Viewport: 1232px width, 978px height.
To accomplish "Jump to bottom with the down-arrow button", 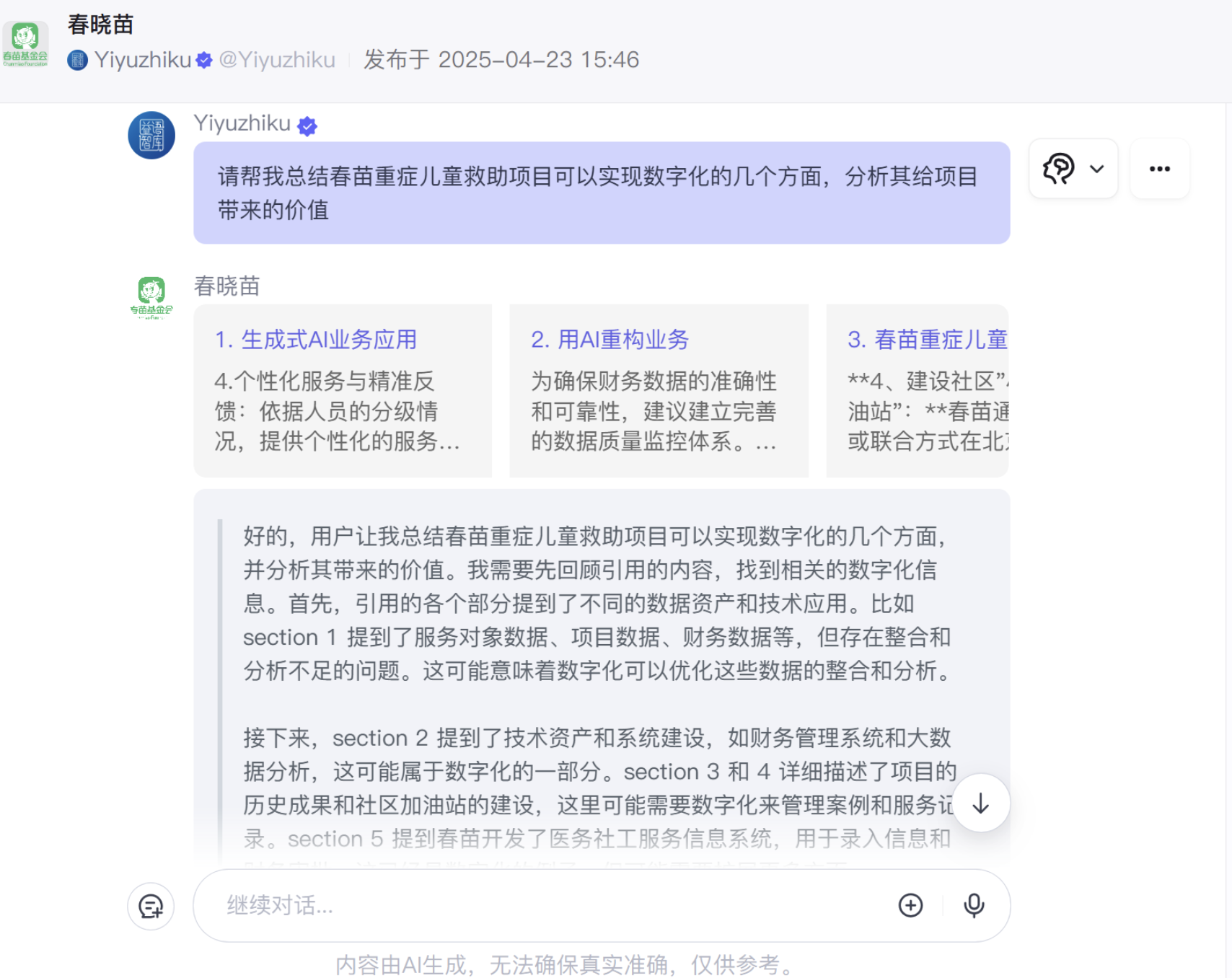I will 980,803.
